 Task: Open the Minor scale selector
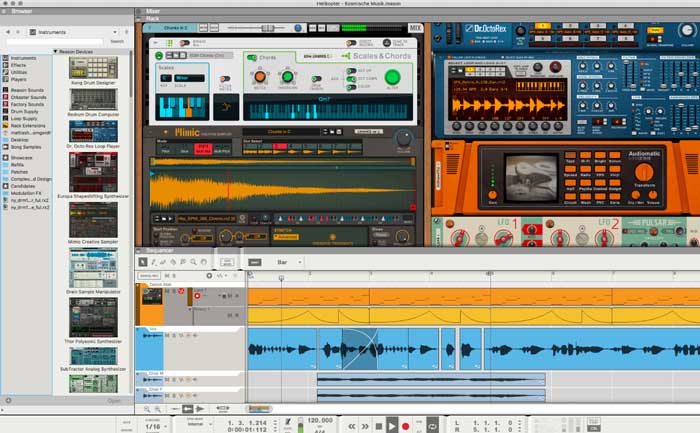click(189, 78)
